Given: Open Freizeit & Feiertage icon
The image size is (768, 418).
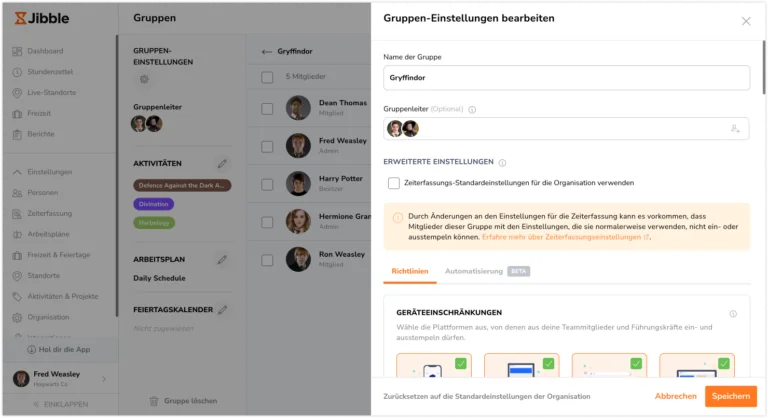Looking at the screenshot, I should point(17,255).
